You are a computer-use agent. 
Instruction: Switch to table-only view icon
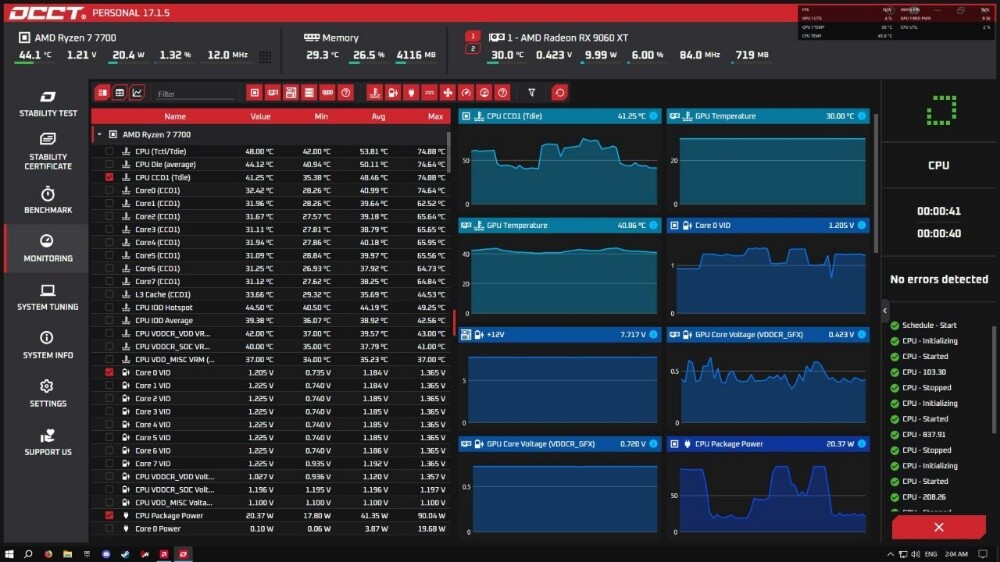(119, 93)
